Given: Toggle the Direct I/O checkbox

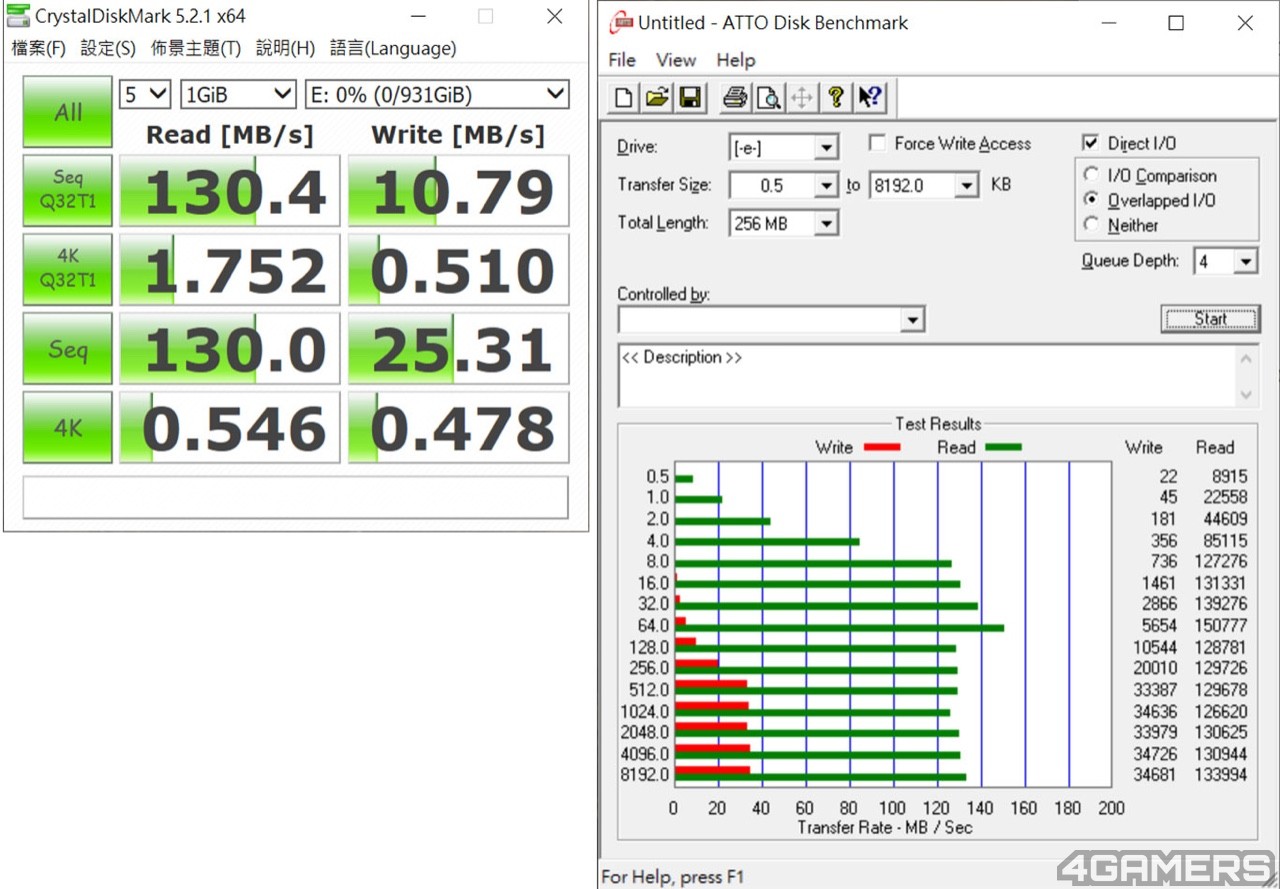Looking at the screenshot, I should 1091,143.
